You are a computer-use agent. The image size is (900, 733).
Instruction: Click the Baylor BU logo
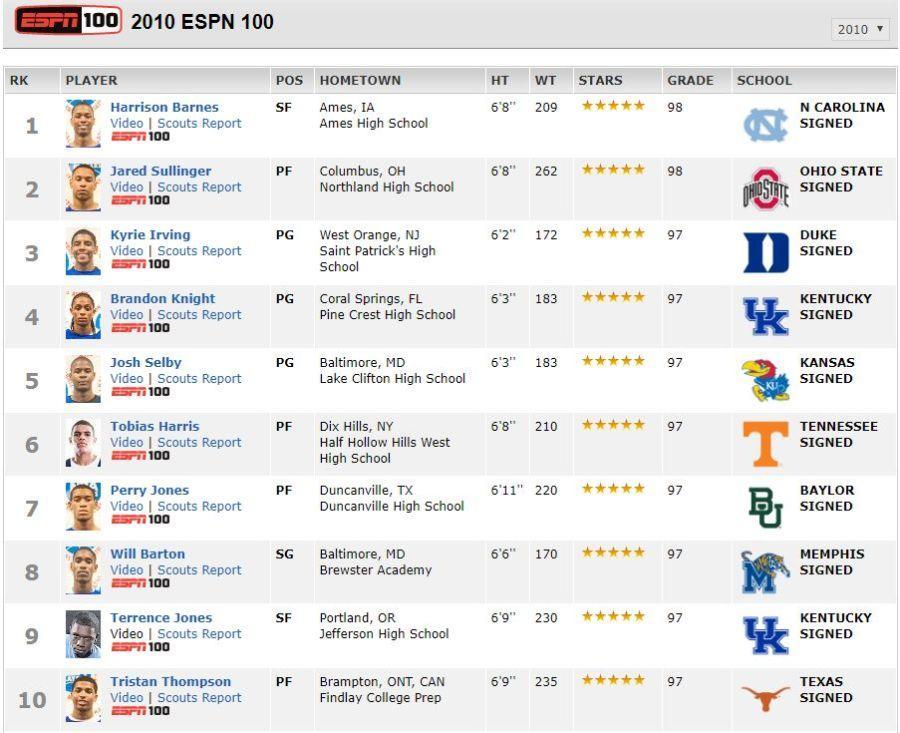(766, 507)
